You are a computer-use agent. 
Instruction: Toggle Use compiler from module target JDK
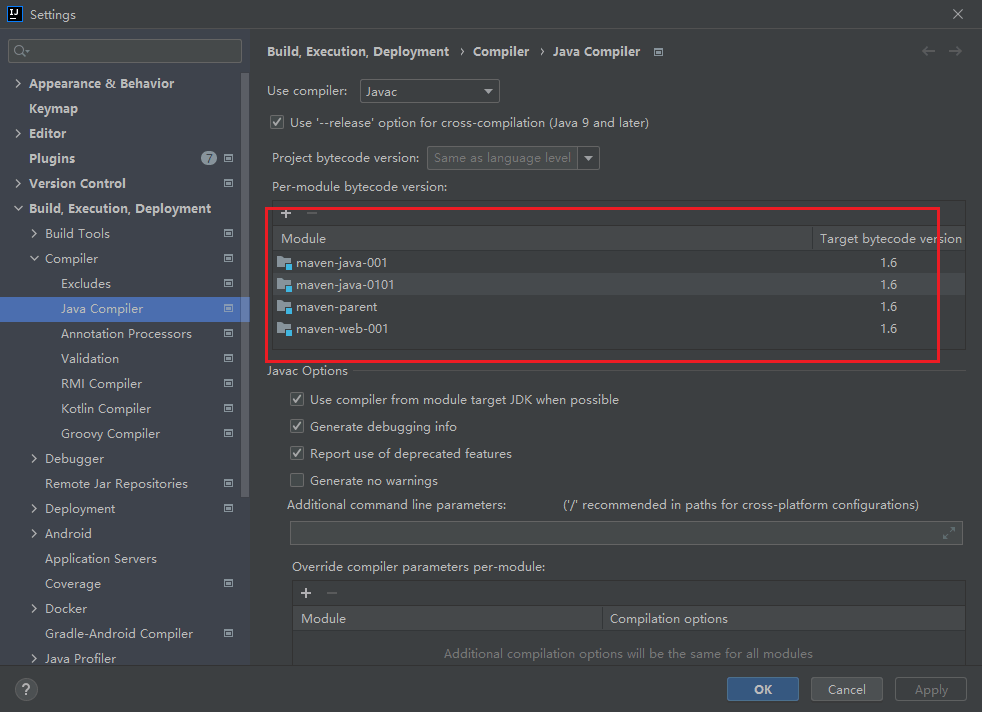click(297, 400)
